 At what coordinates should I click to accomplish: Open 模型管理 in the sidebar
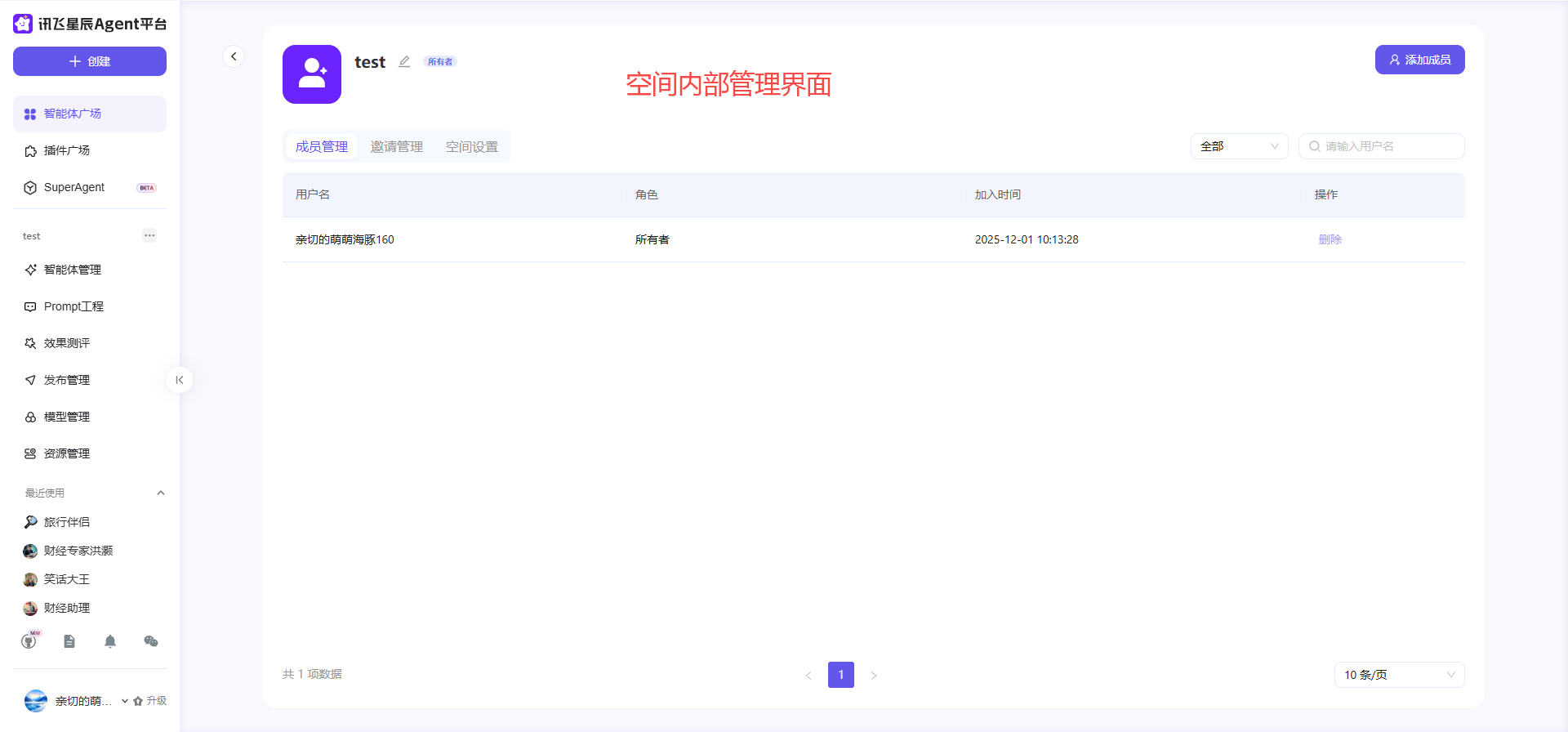click(x=67, y=417)
